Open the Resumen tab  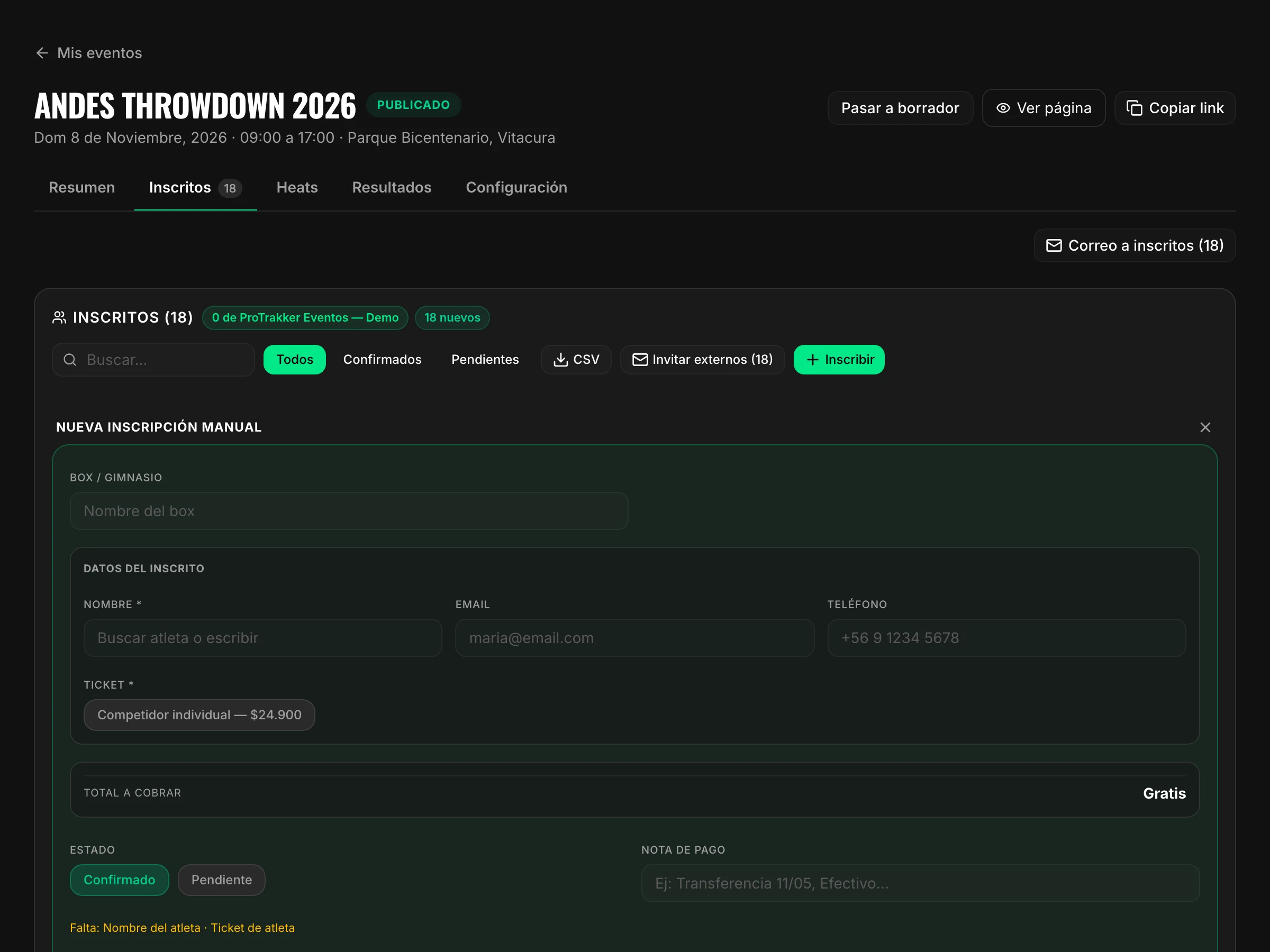tap(81, 188)
